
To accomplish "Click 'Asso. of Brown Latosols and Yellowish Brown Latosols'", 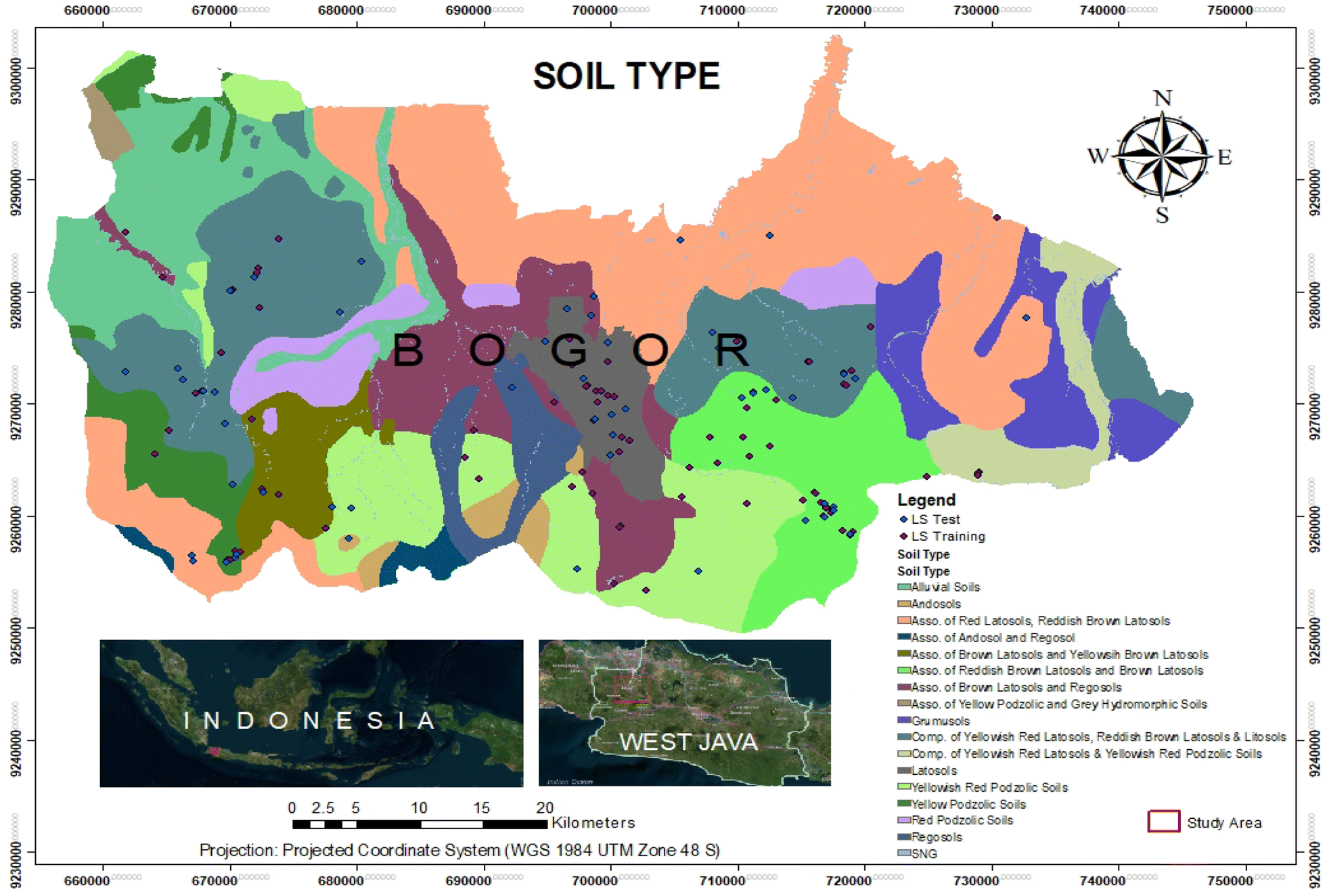I will click(x=1060, y=654).
